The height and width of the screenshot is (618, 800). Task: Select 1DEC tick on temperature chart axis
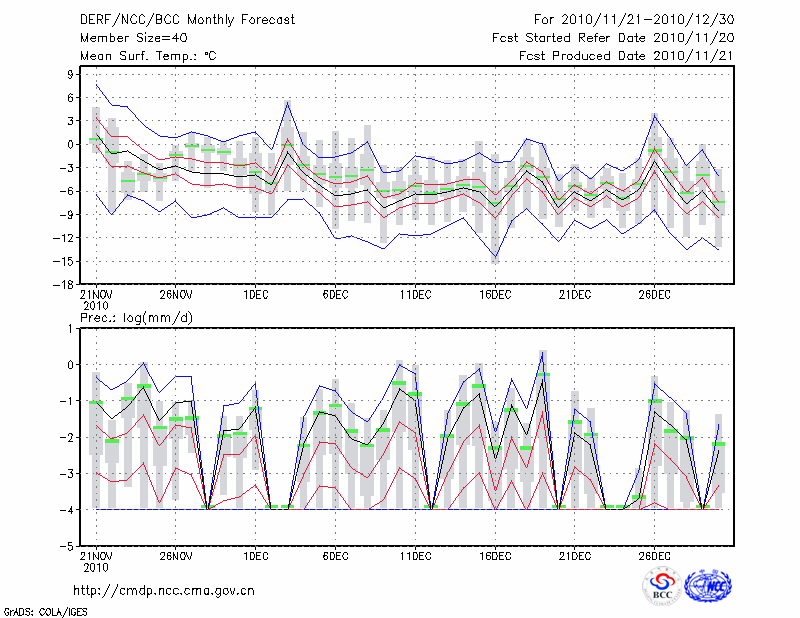pos(255,295)
